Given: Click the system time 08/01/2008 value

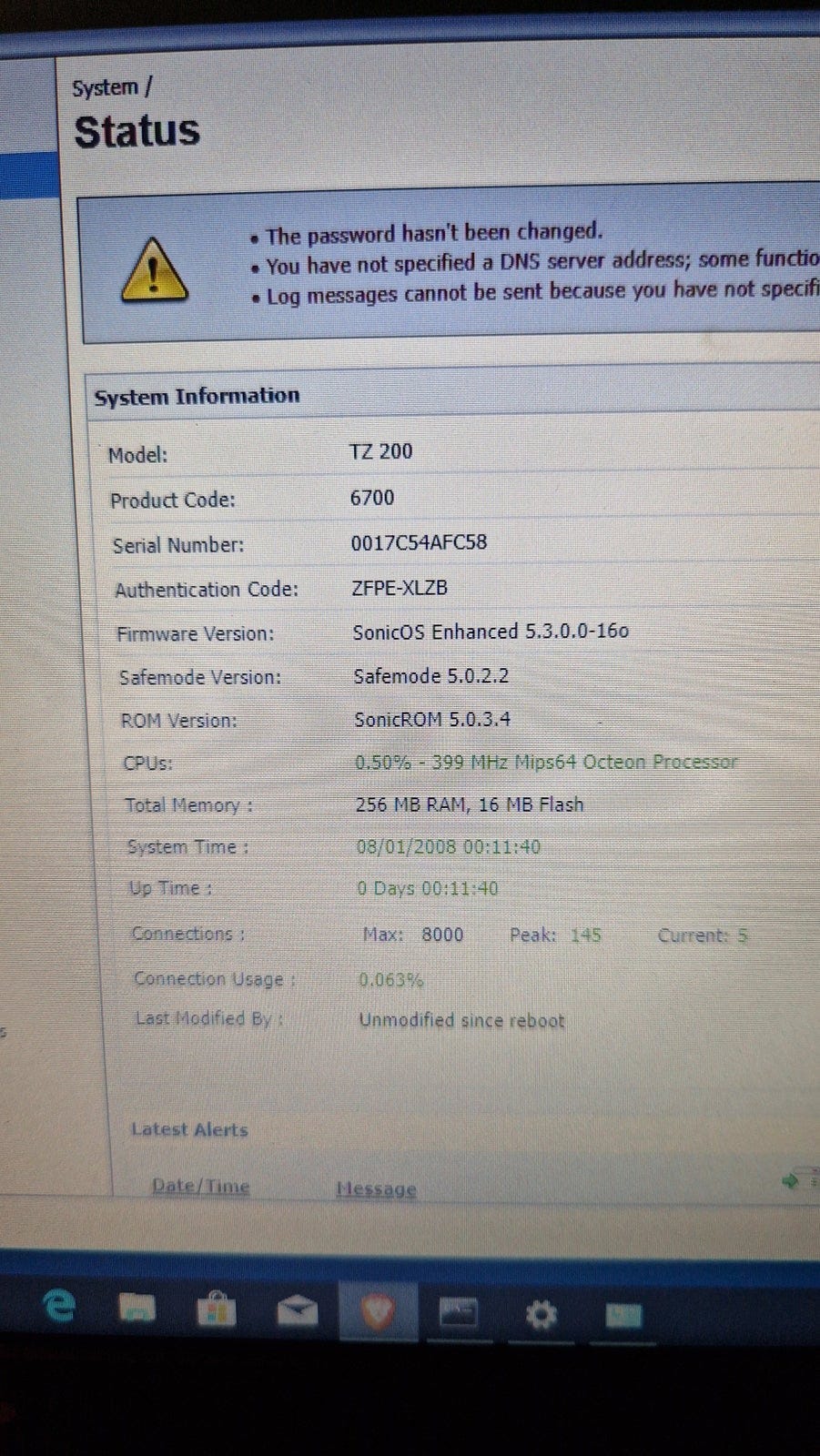Looking at the screenshot, I should (x=449, y=847).
